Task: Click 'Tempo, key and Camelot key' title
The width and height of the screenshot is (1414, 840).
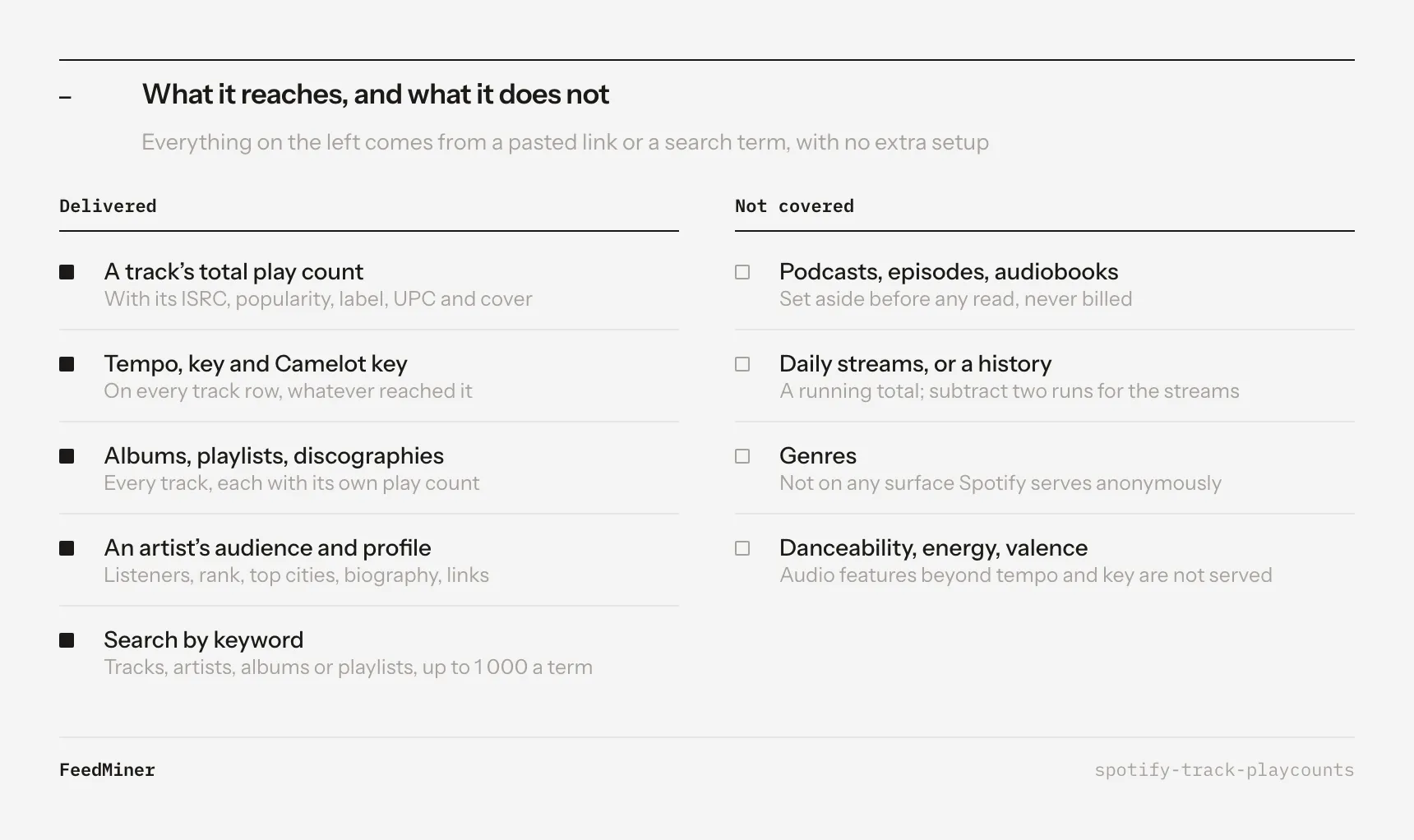Action: coord(256,364)
